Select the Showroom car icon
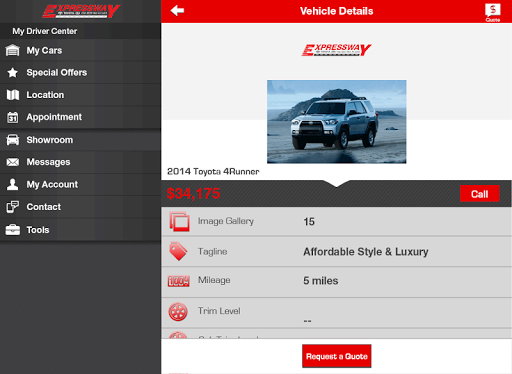The width and height of the screenshot is (512, 374). [x=13, y=140]
